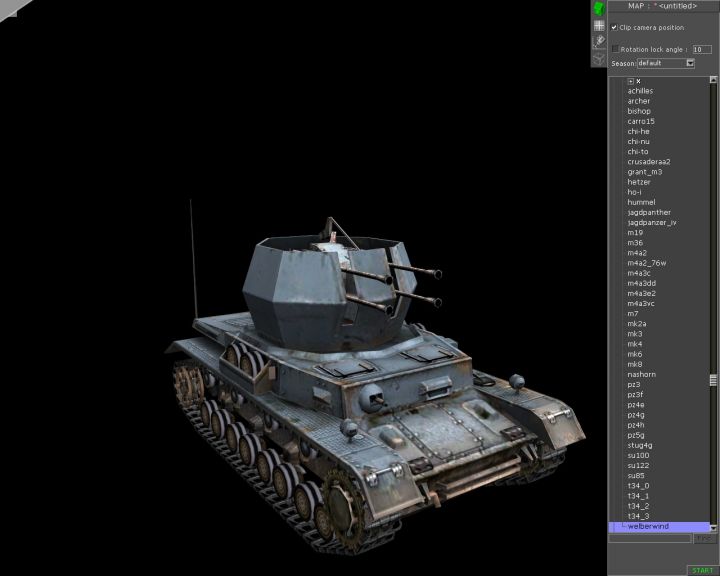Enable Rotation lock angle checkbox
The height and width of the screenshot is (576, 720).
[615, 48]
